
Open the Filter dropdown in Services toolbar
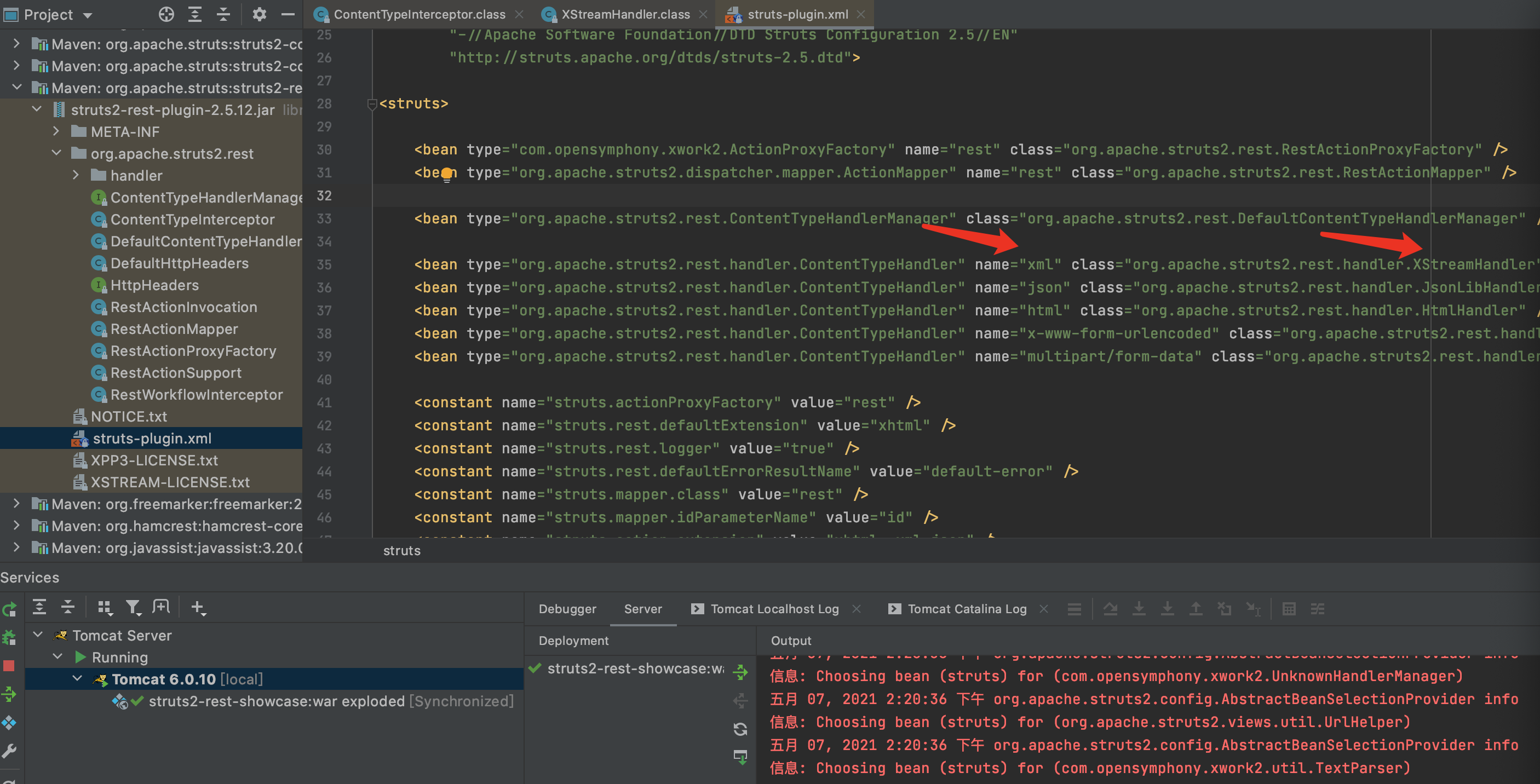coord(133,608)
